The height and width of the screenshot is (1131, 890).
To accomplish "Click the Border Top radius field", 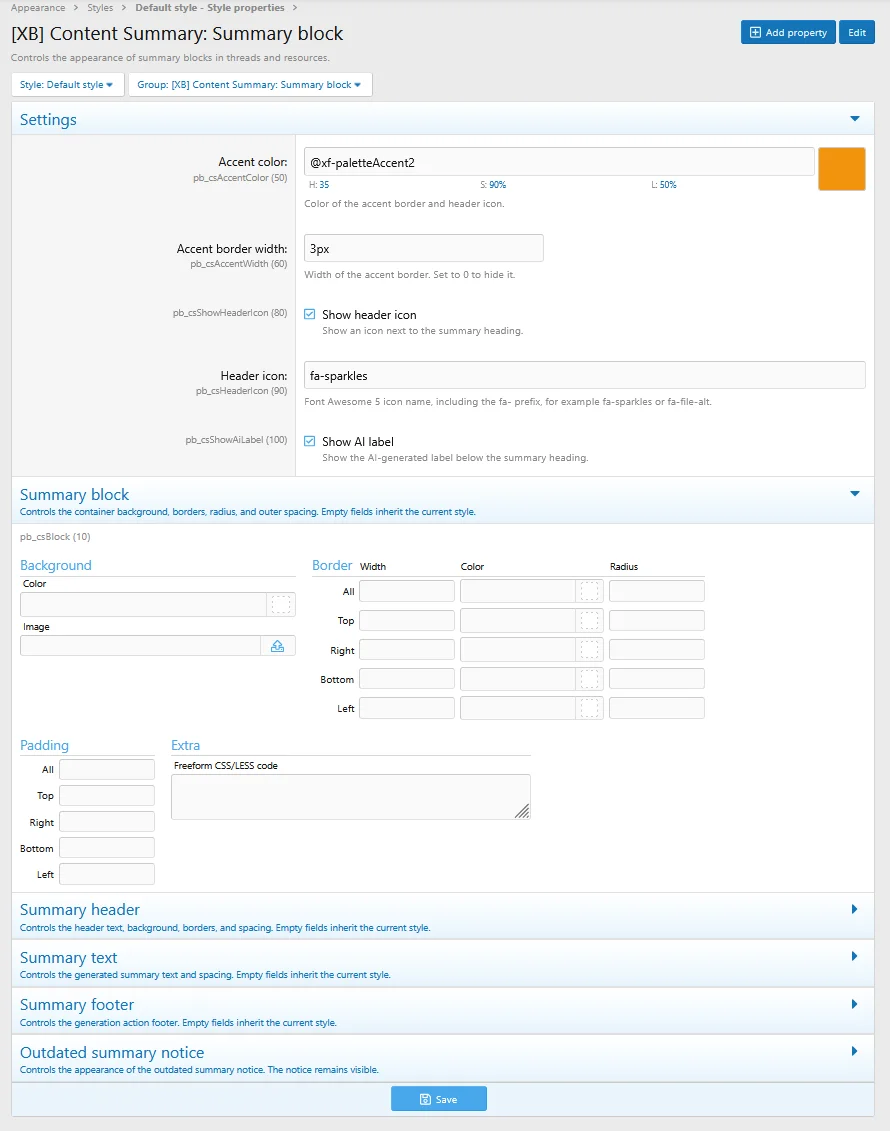I will (x=656, y=620).
